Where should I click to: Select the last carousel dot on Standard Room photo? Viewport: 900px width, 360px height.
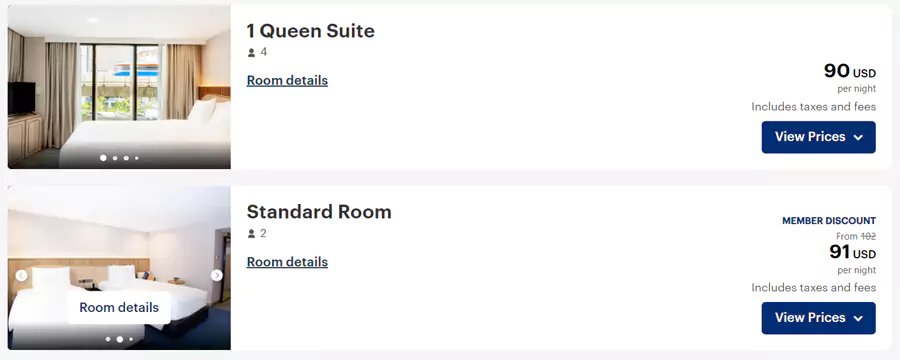click(131, 339)
